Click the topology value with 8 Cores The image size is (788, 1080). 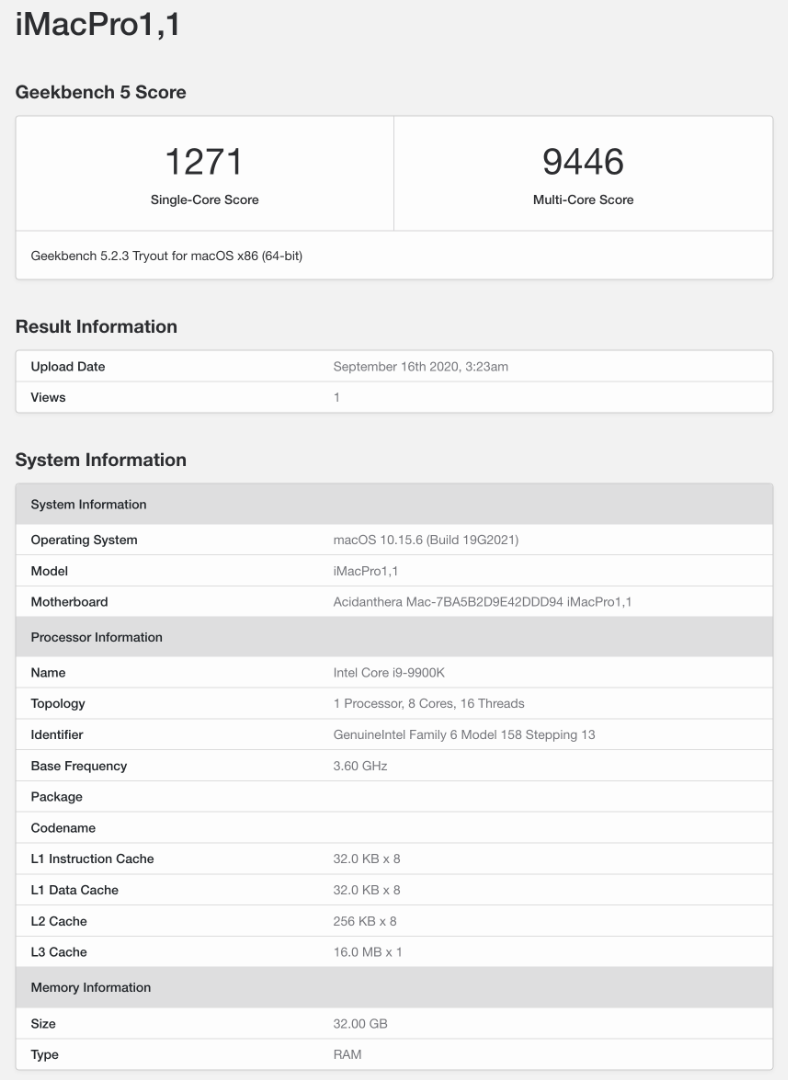click(428, 704)
